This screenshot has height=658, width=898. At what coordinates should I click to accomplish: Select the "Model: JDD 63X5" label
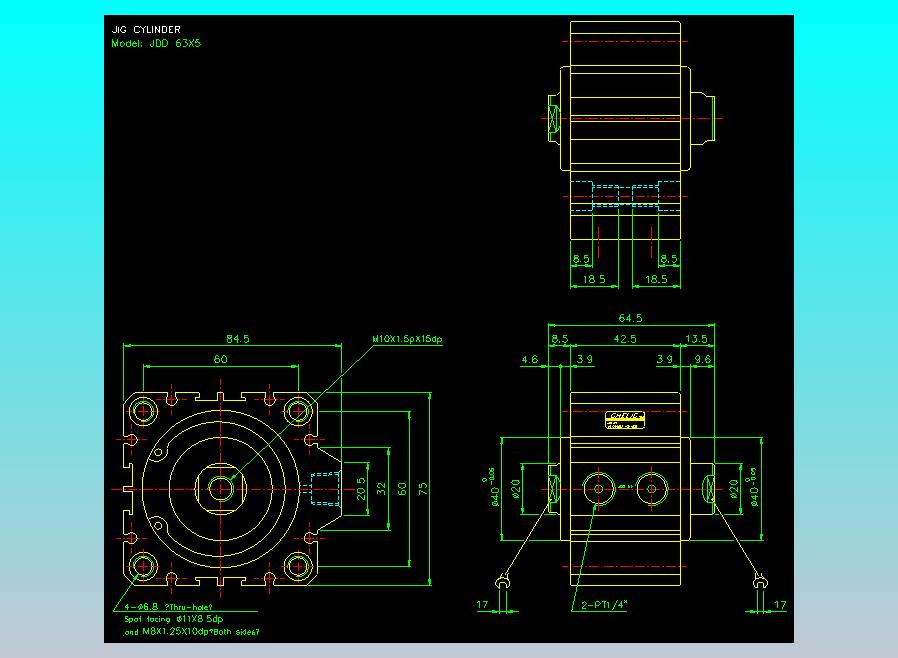(156, 43)
